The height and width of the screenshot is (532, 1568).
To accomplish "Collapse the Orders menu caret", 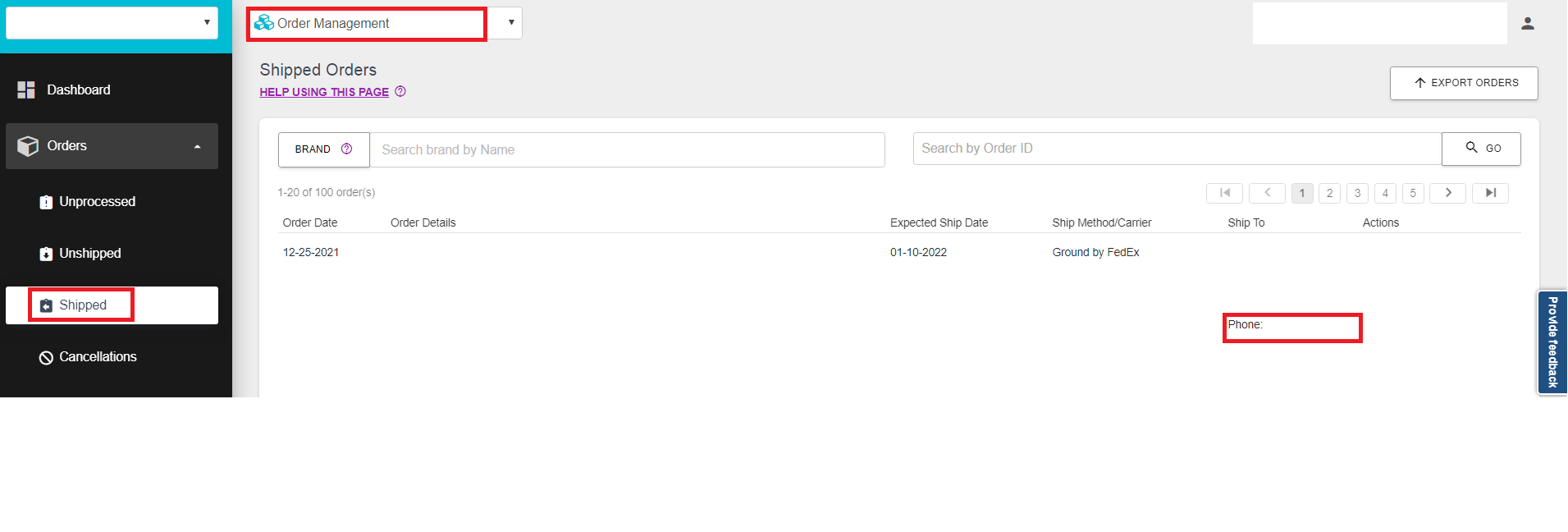I will coord(197,147).
